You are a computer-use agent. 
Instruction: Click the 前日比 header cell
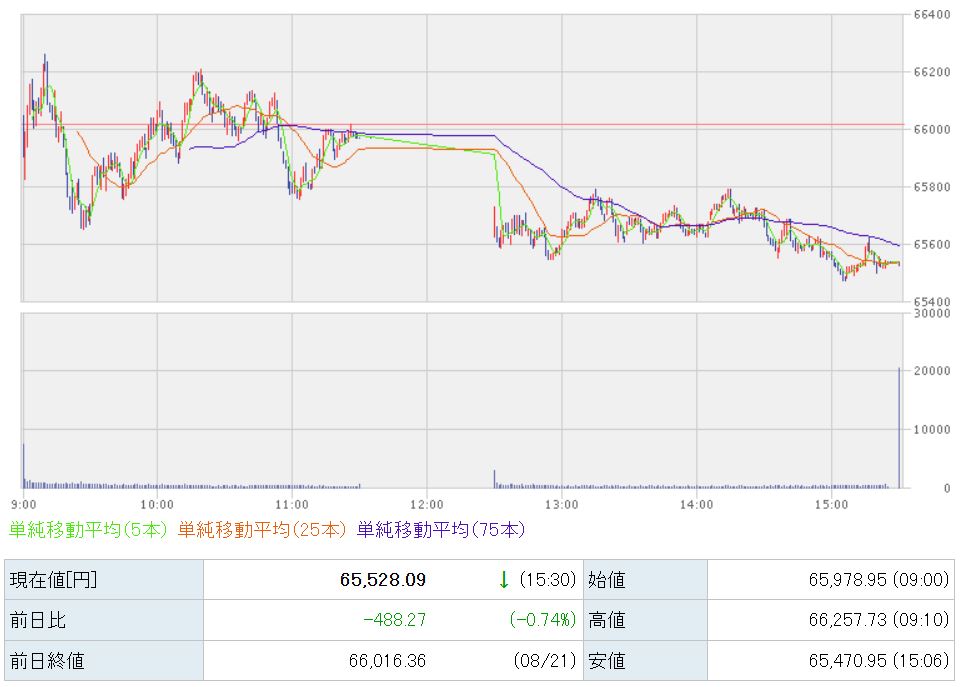point(104,620)
